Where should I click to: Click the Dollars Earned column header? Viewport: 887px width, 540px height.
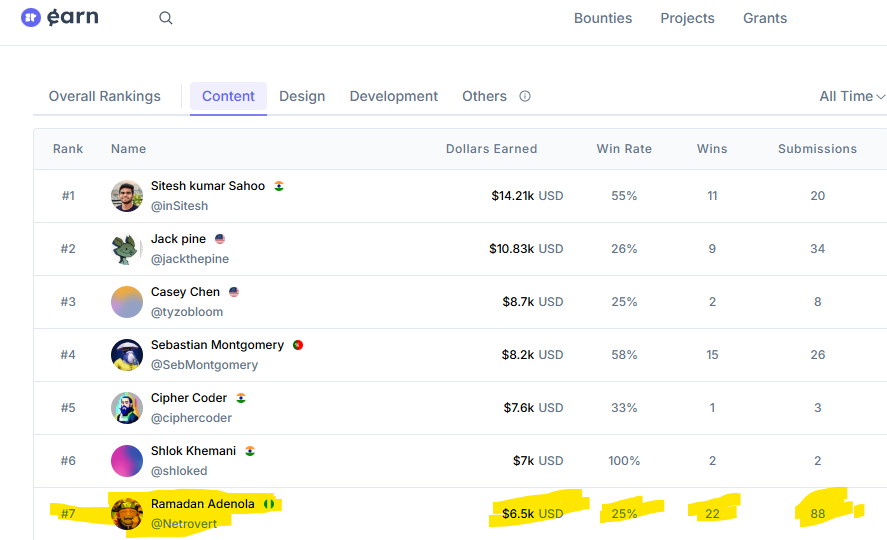492,149
